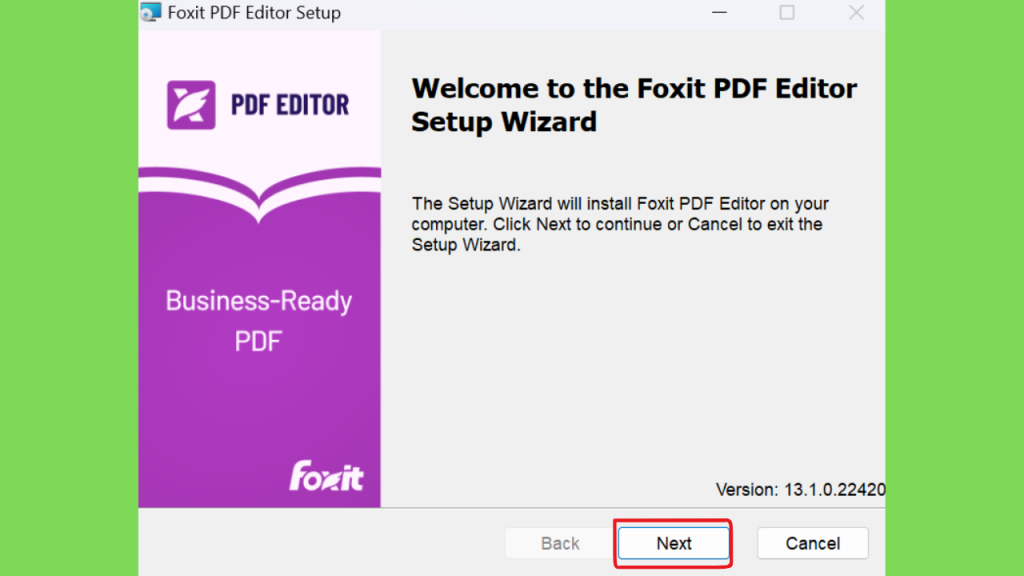The image size is (1024, 576).
Task: Click the 'PDF' word below Business-Ready
Action: (x=259, y=341)
